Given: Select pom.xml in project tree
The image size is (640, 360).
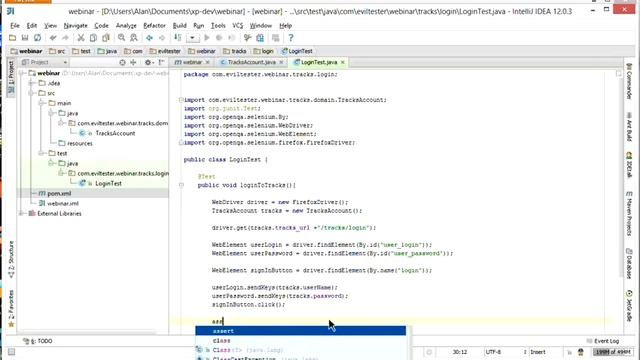Looking at the screenshot, I should click(x=59, y=193).
